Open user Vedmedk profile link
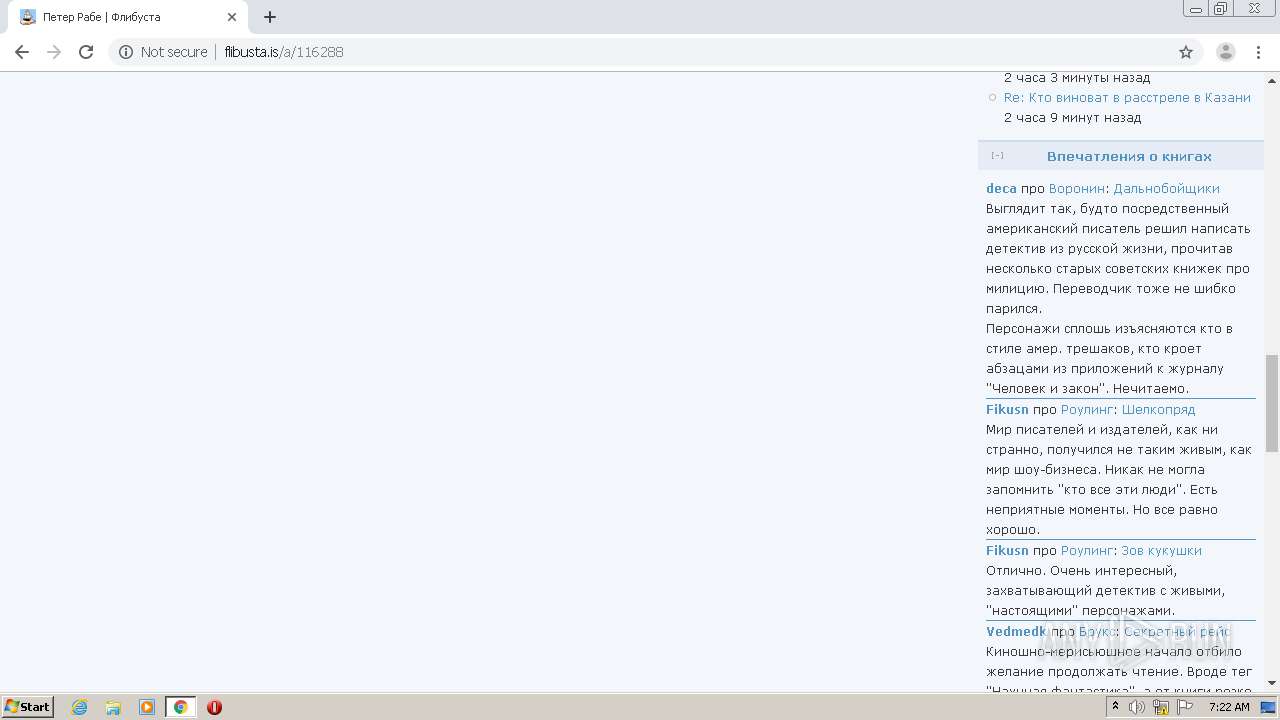Screen dimensions: 1280x720 [1016, 631]
